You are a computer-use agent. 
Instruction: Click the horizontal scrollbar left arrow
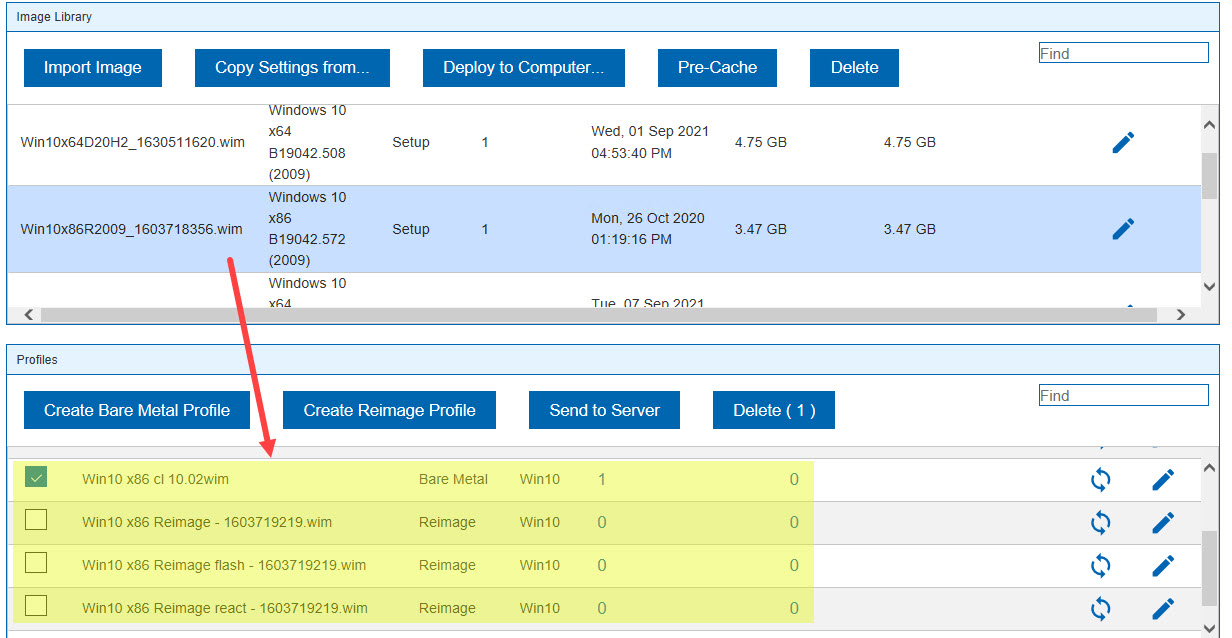tap(28, 314)
